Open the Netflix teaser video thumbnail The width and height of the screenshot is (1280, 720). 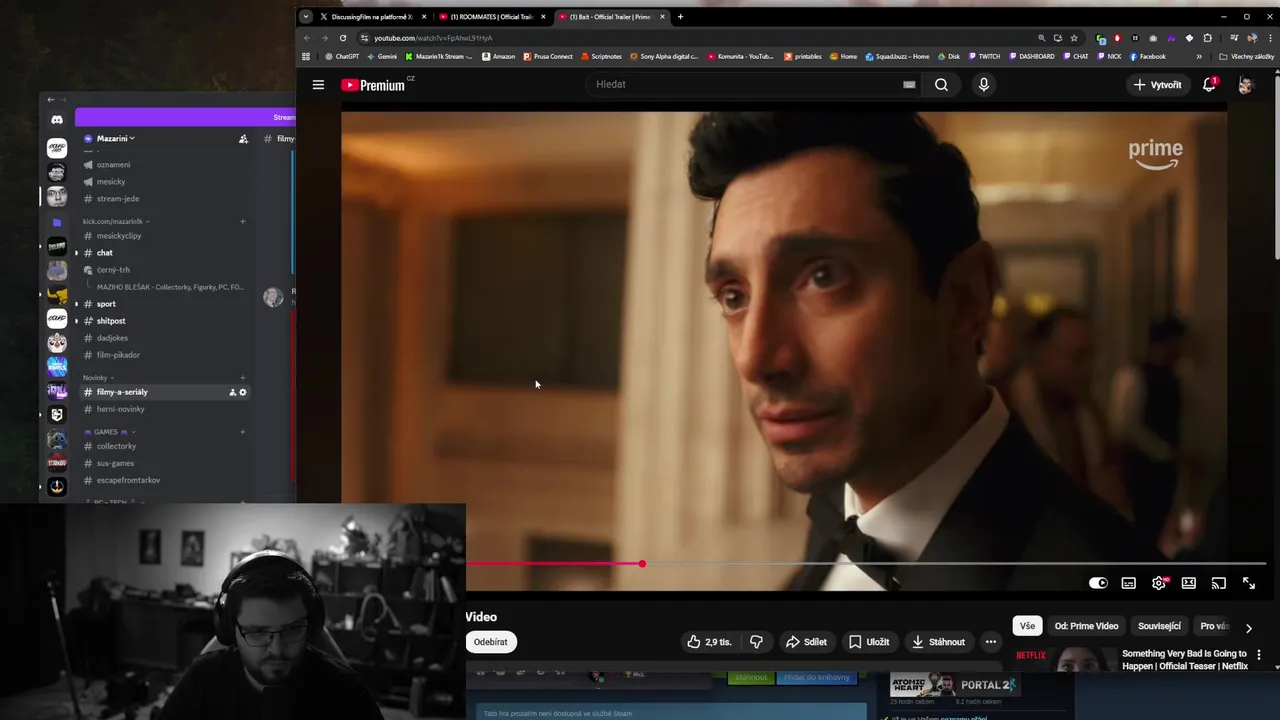[1064, 660]
